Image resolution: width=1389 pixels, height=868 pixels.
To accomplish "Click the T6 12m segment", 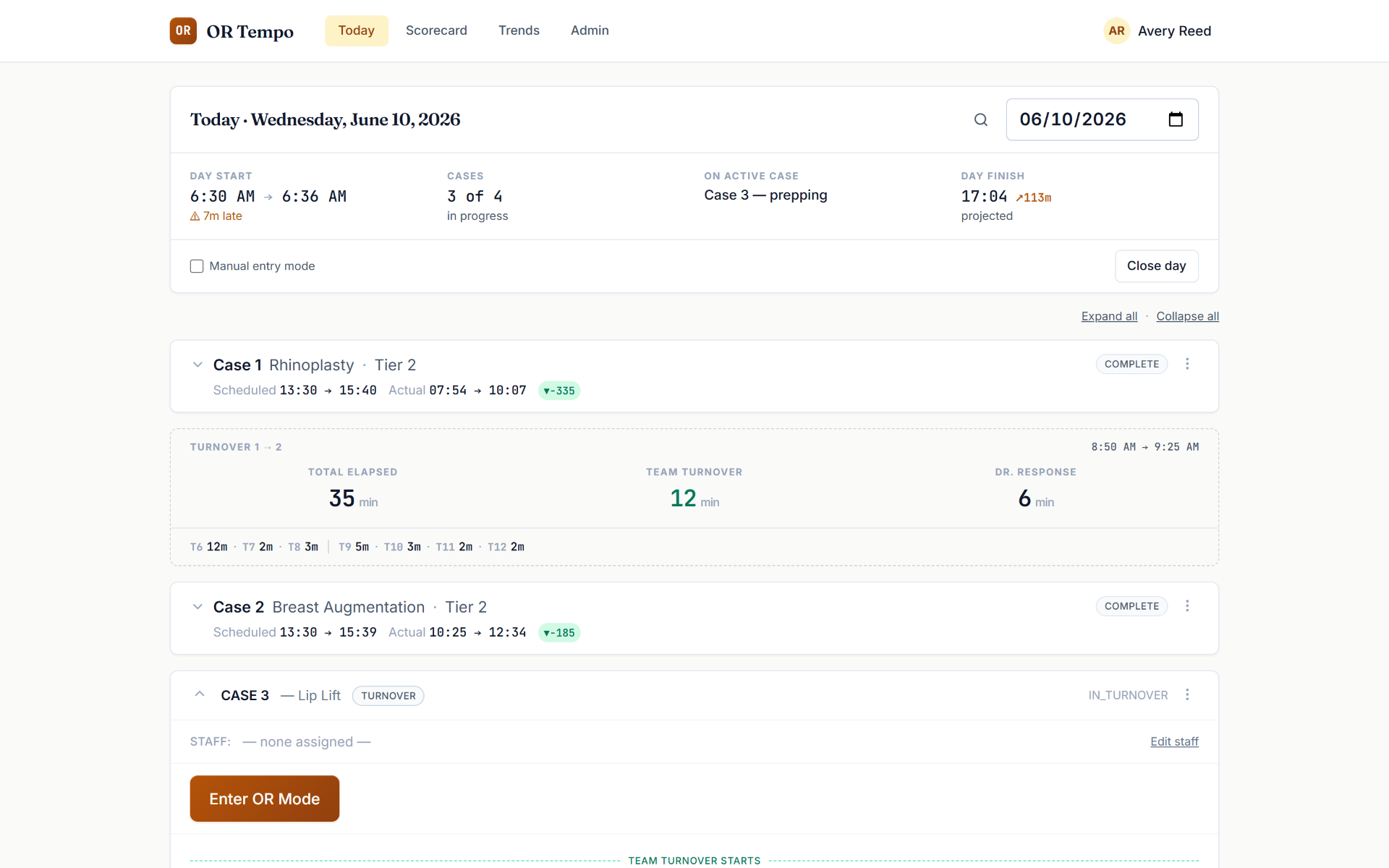I will 208,547.
